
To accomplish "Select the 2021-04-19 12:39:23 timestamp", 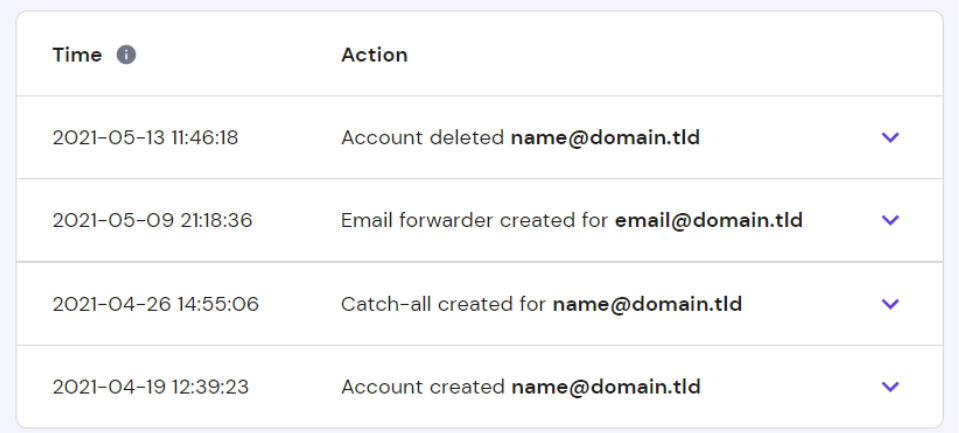I will [x=150, y=387].
